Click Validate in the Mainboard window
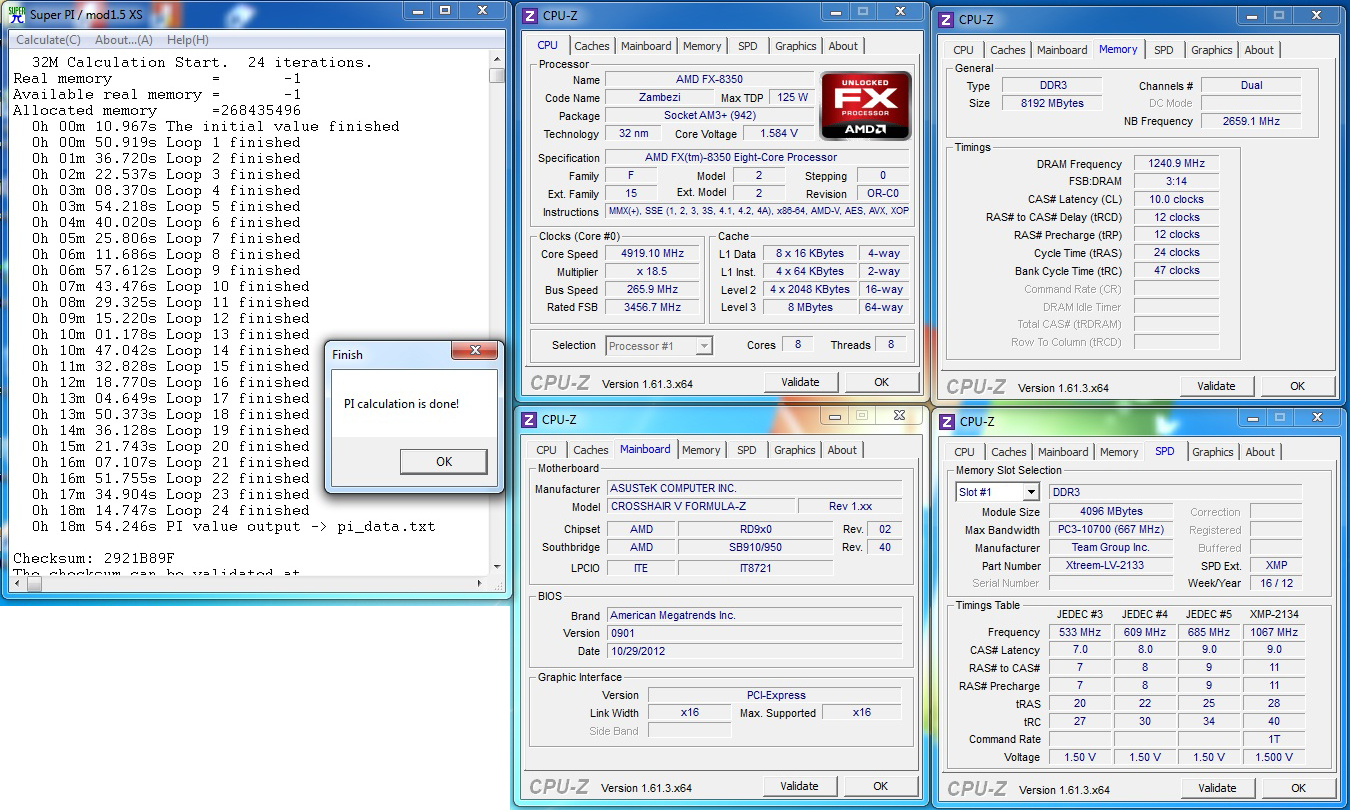1350x810 pixels. (x=800, y=786)
